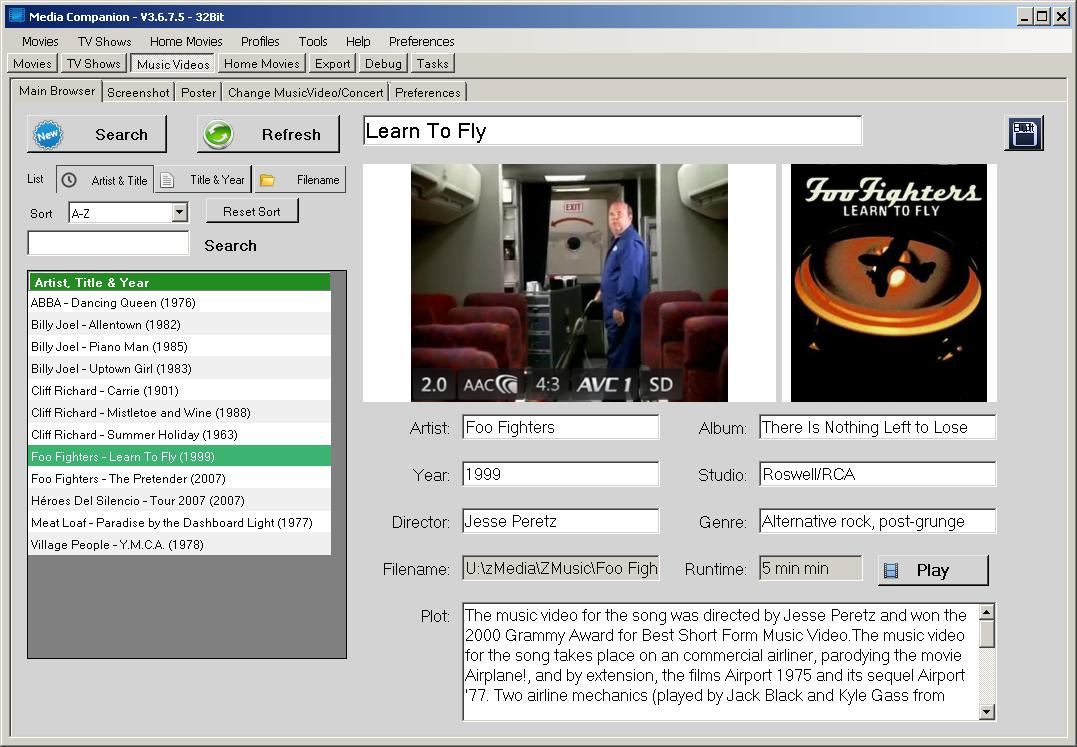The image size is (1077, 747).
Task: Click the green Refresh arrows icon
Action: [x=218, y=135]
